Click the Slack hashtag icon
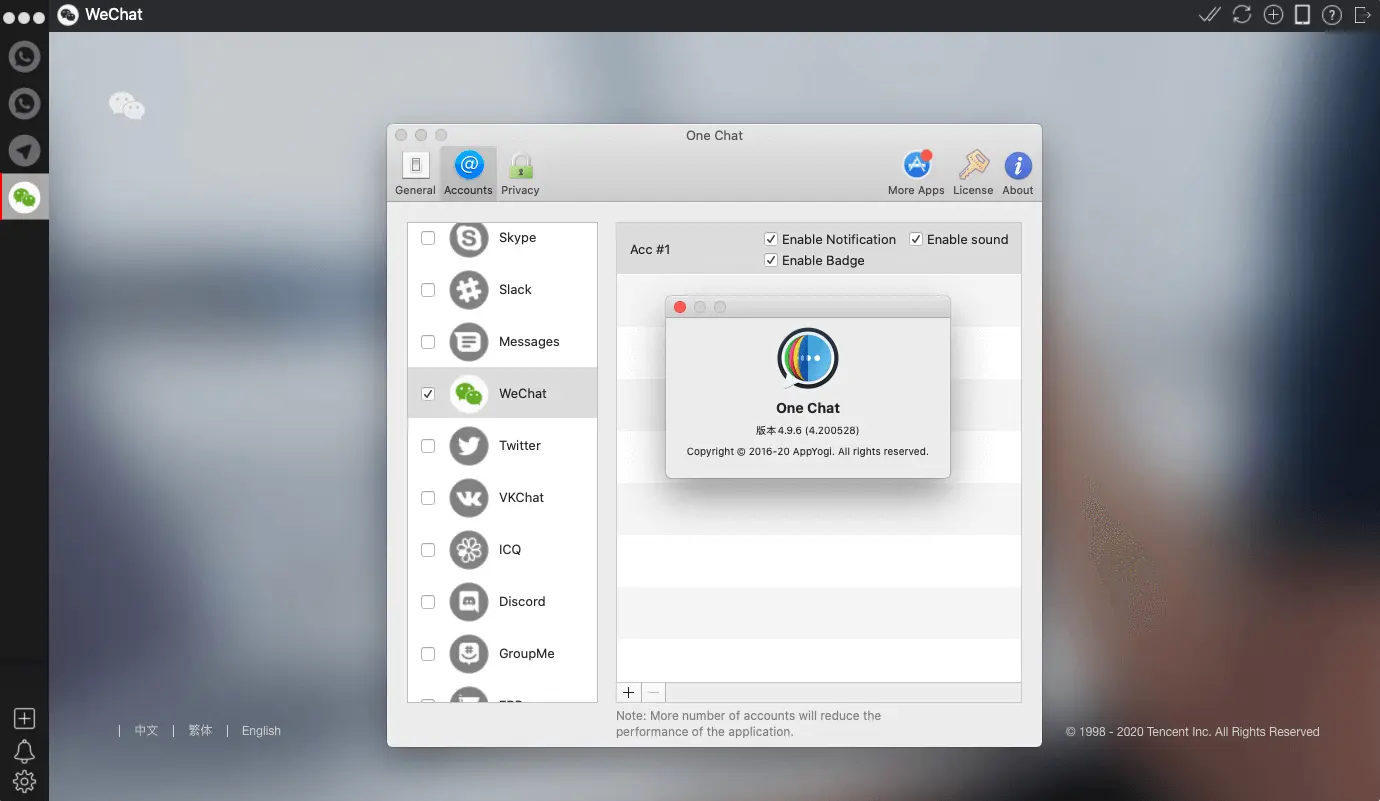The height and width of the screenshot is (801, 1380). point(468,290)
